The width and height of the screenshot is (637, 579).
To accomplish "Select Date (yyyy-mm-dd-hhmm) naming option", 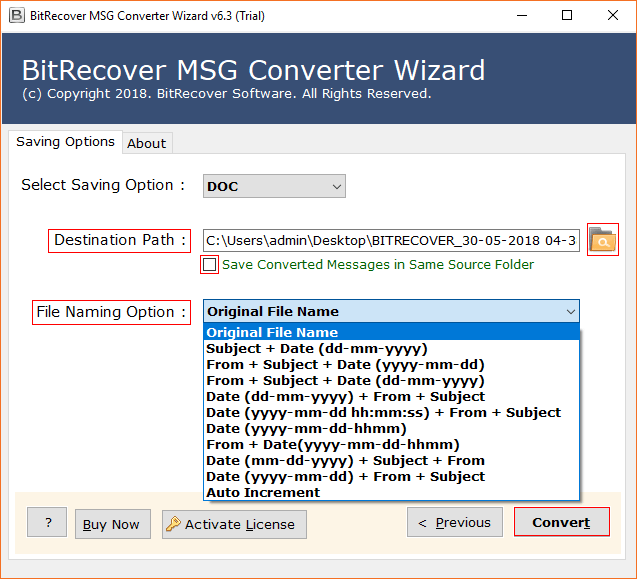I will (391, 429).
